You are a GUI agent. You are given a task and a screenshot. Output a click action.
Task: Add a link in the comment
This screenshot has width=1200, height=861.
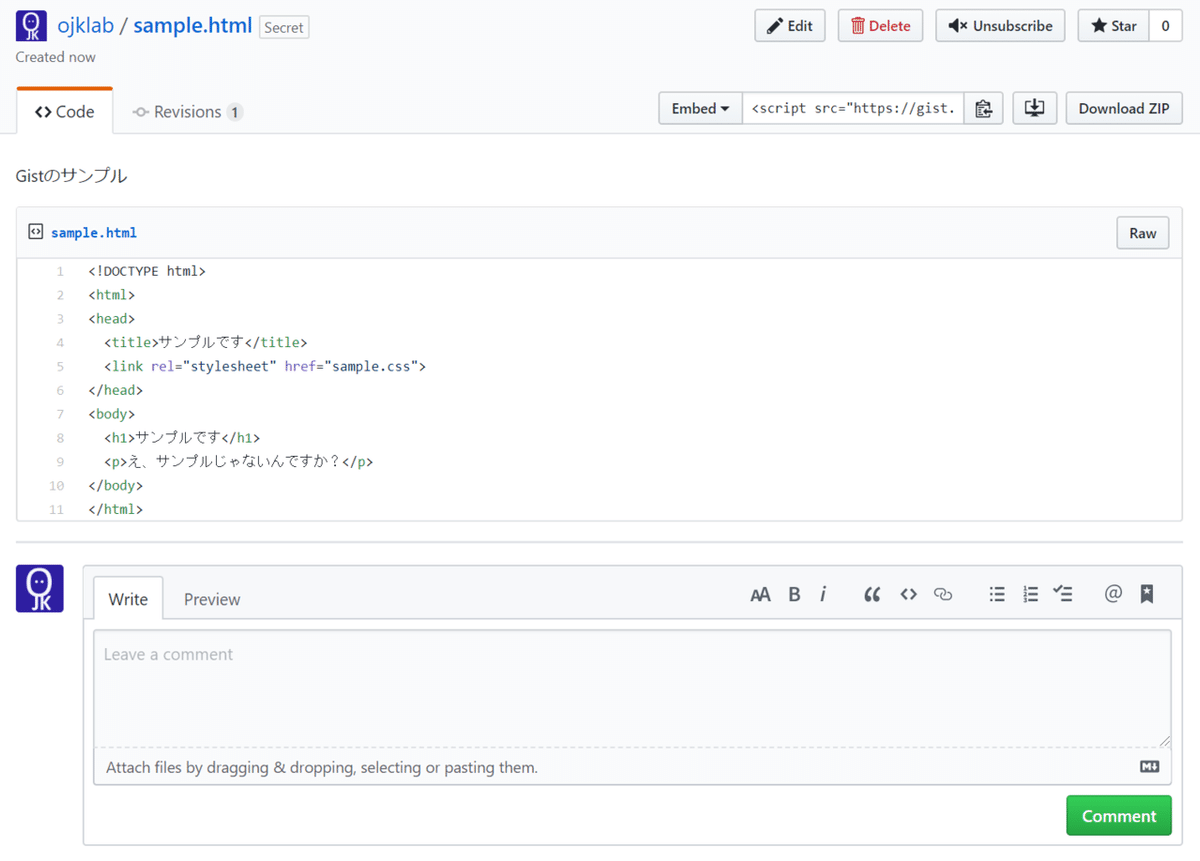pos(943,594)
